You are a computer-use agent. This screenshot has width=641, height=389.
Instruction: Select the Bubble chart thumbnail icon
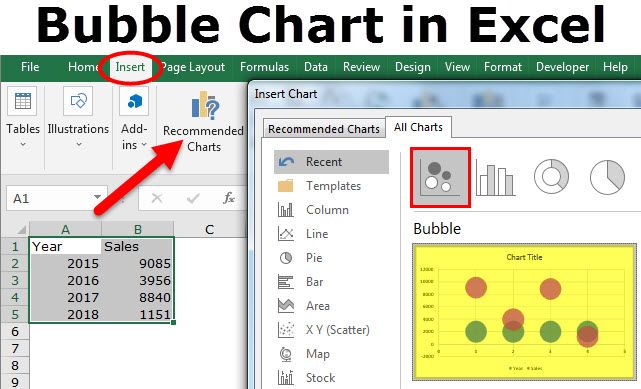(440, 178)
